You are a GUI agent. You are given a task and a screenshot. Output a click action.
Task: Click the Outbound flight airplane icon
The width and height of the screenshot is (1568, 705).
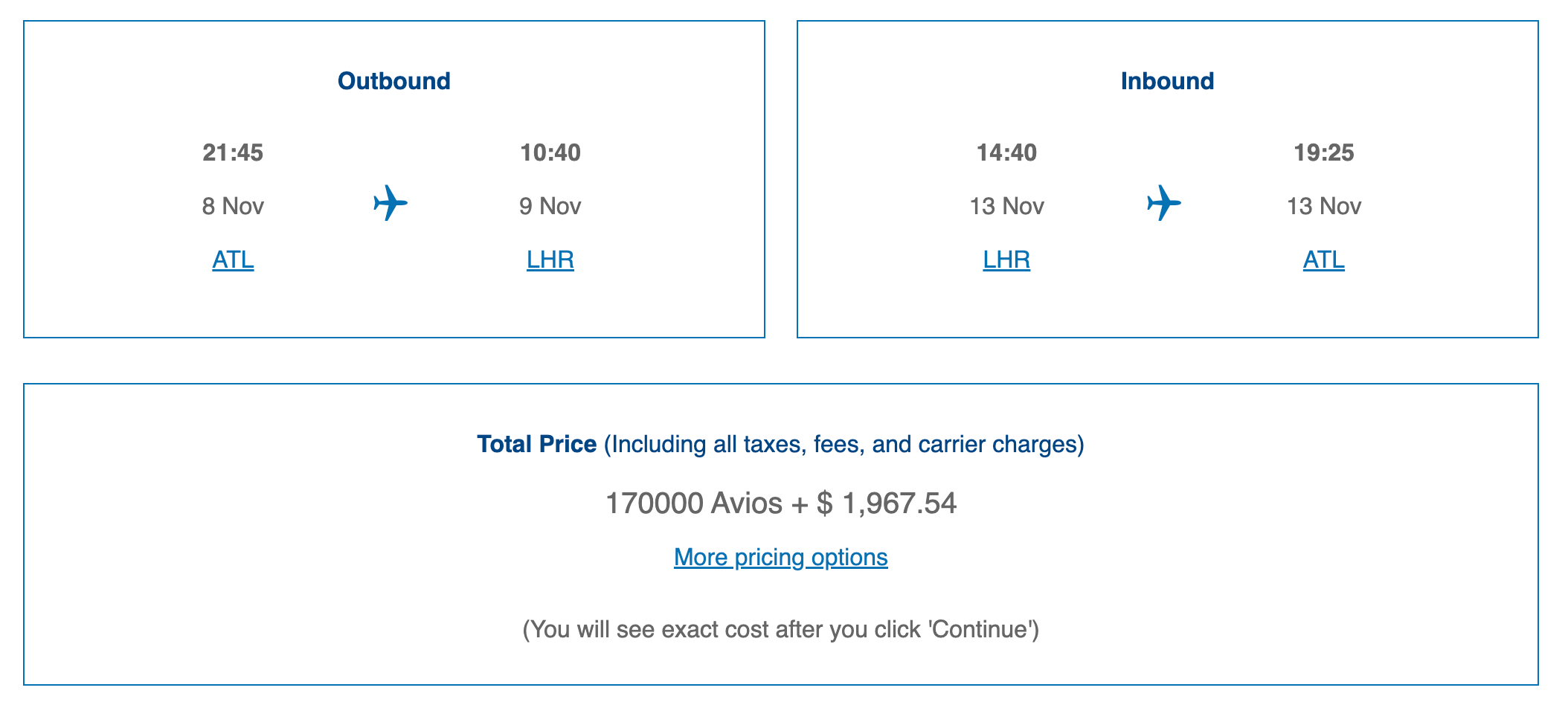391,203
